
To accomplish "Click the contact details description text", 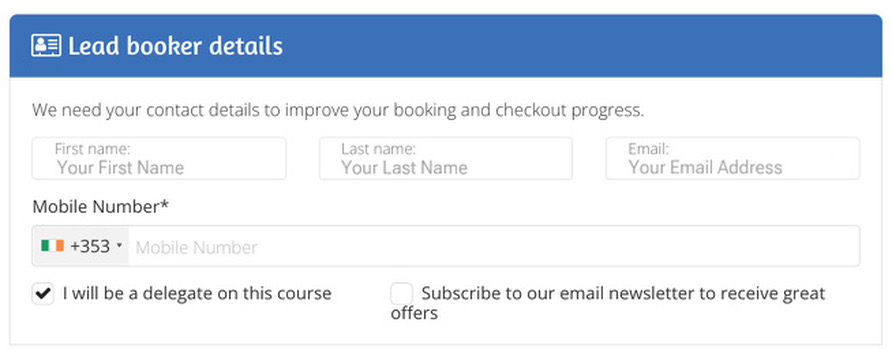I will pyautogui.click(x=338, y=110).
